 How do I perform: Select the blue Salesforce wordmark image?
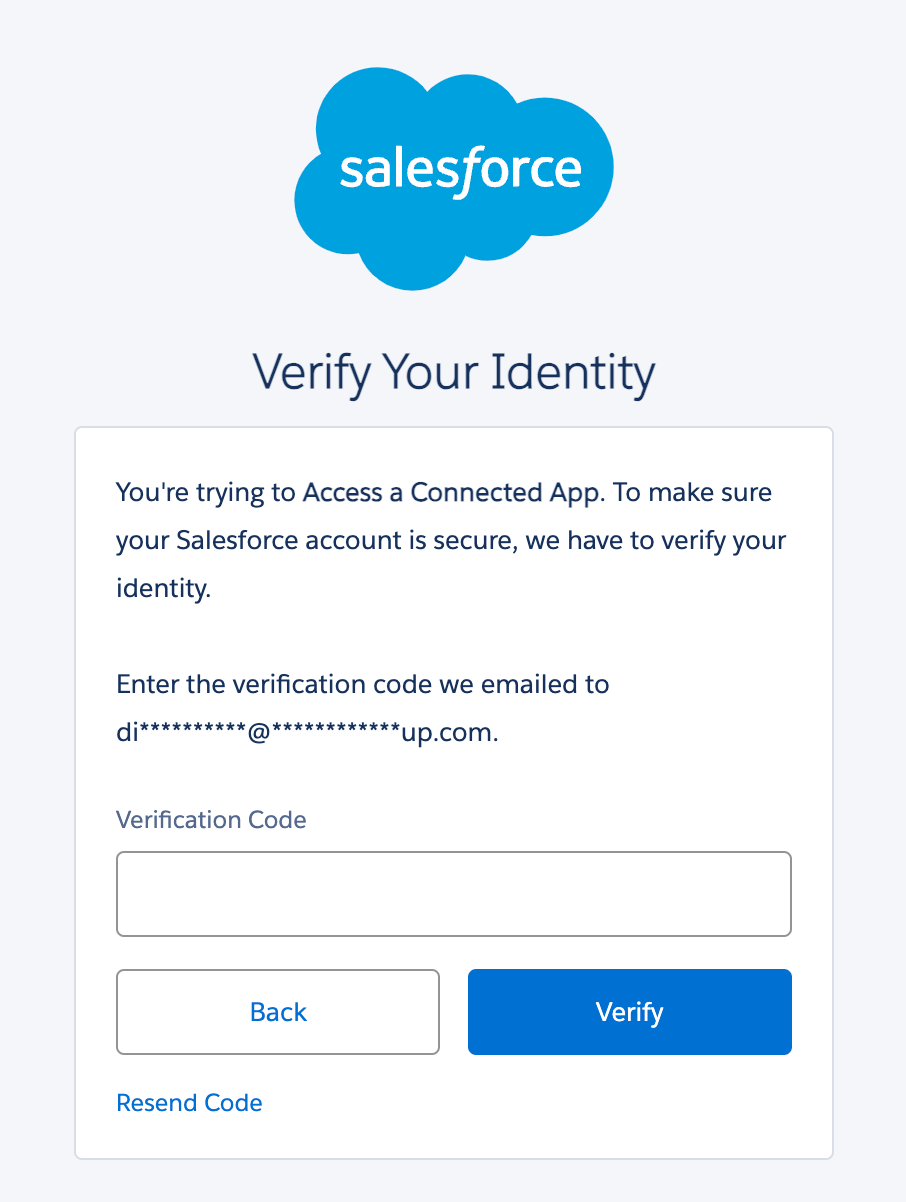[x=453, y=170]
